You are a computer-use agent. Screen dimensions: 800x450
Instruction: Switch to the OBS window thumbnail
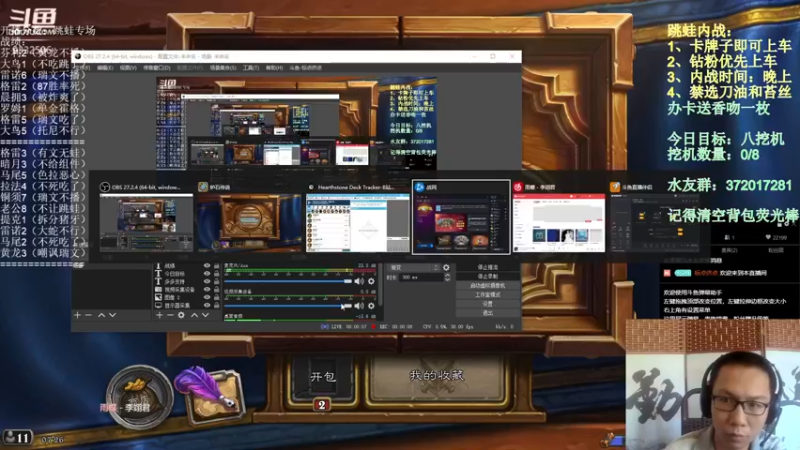tap(146, 222)
